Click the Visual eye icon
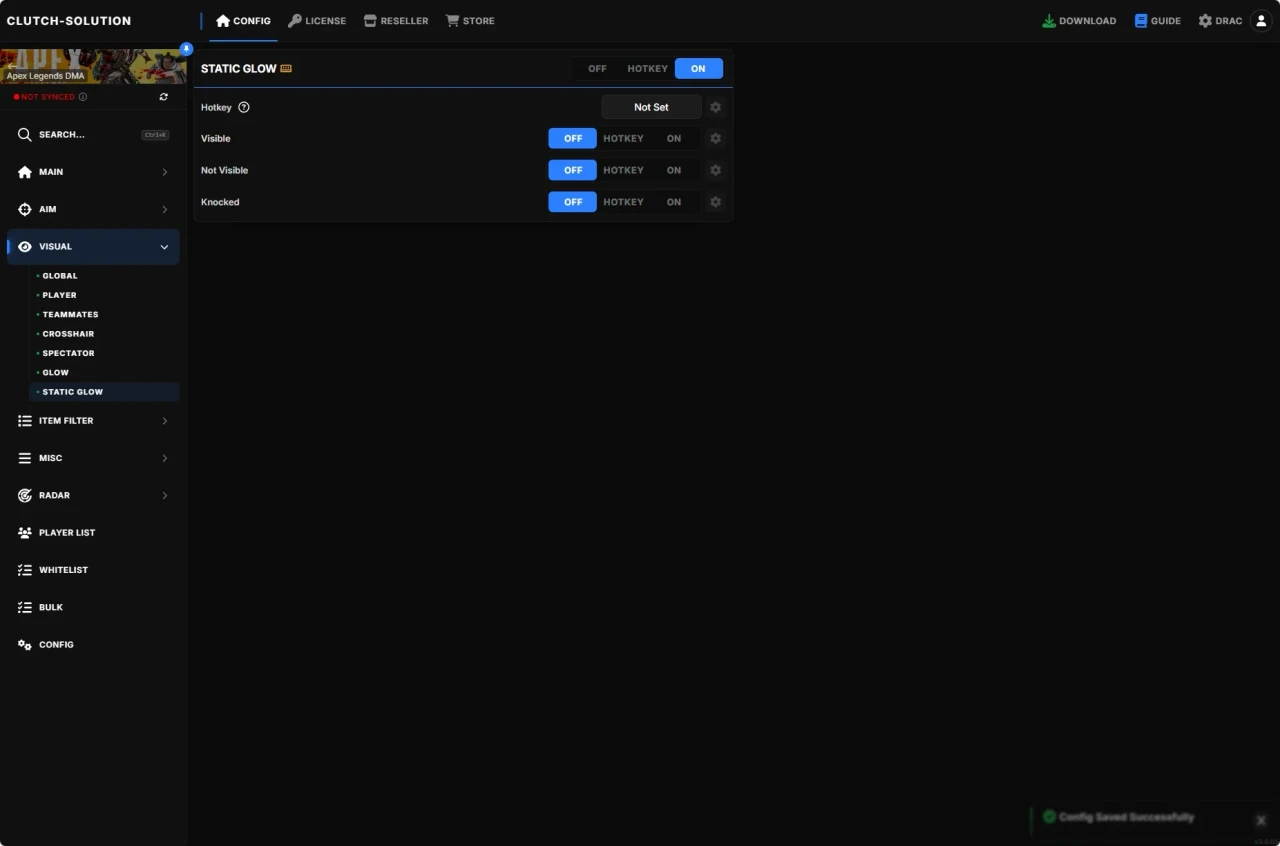 pyautogui.click(x=24, y=246)
